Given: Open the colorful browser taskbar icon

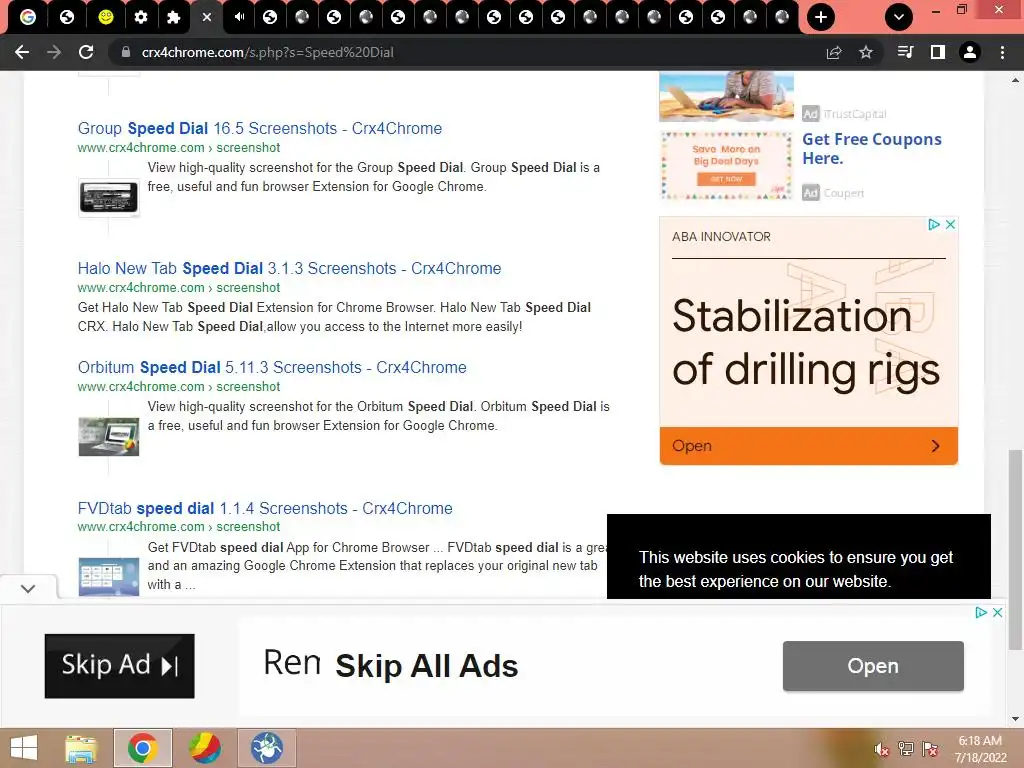Looking at the screenshot, I should tap(204, 748).
